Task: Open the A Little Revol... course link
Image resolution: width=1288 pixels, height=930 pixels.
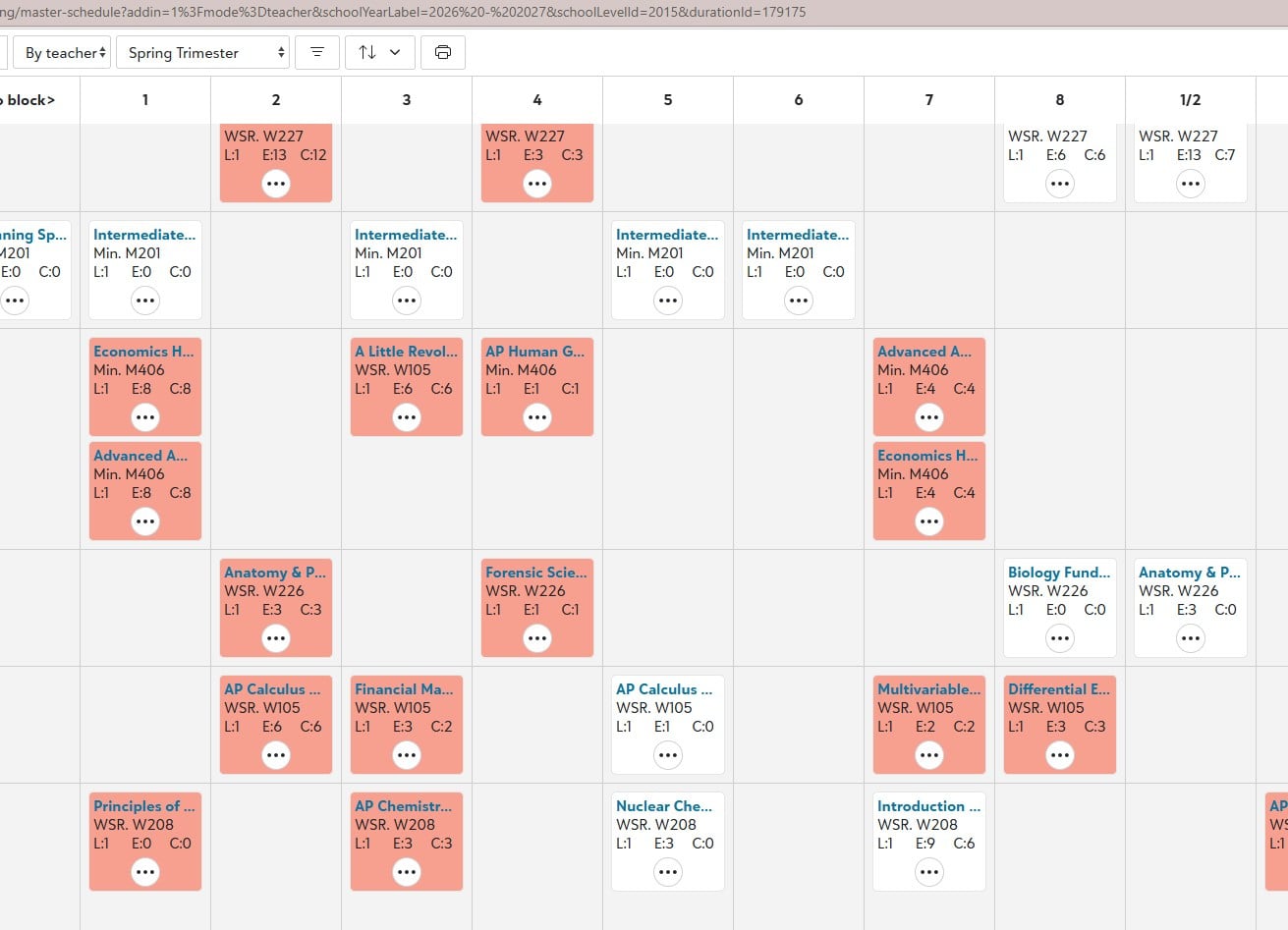Action: [x=406, y=352]
